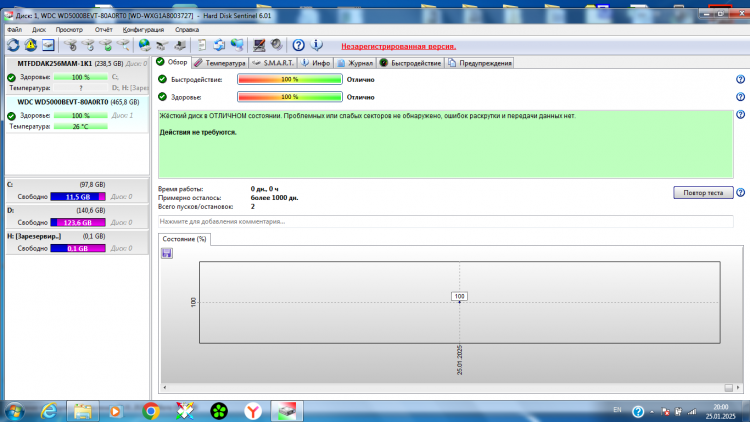This screenshot has width=750, height=422.
Task: Launch Google Chrome from the taskbar
Action: (151, 411)
